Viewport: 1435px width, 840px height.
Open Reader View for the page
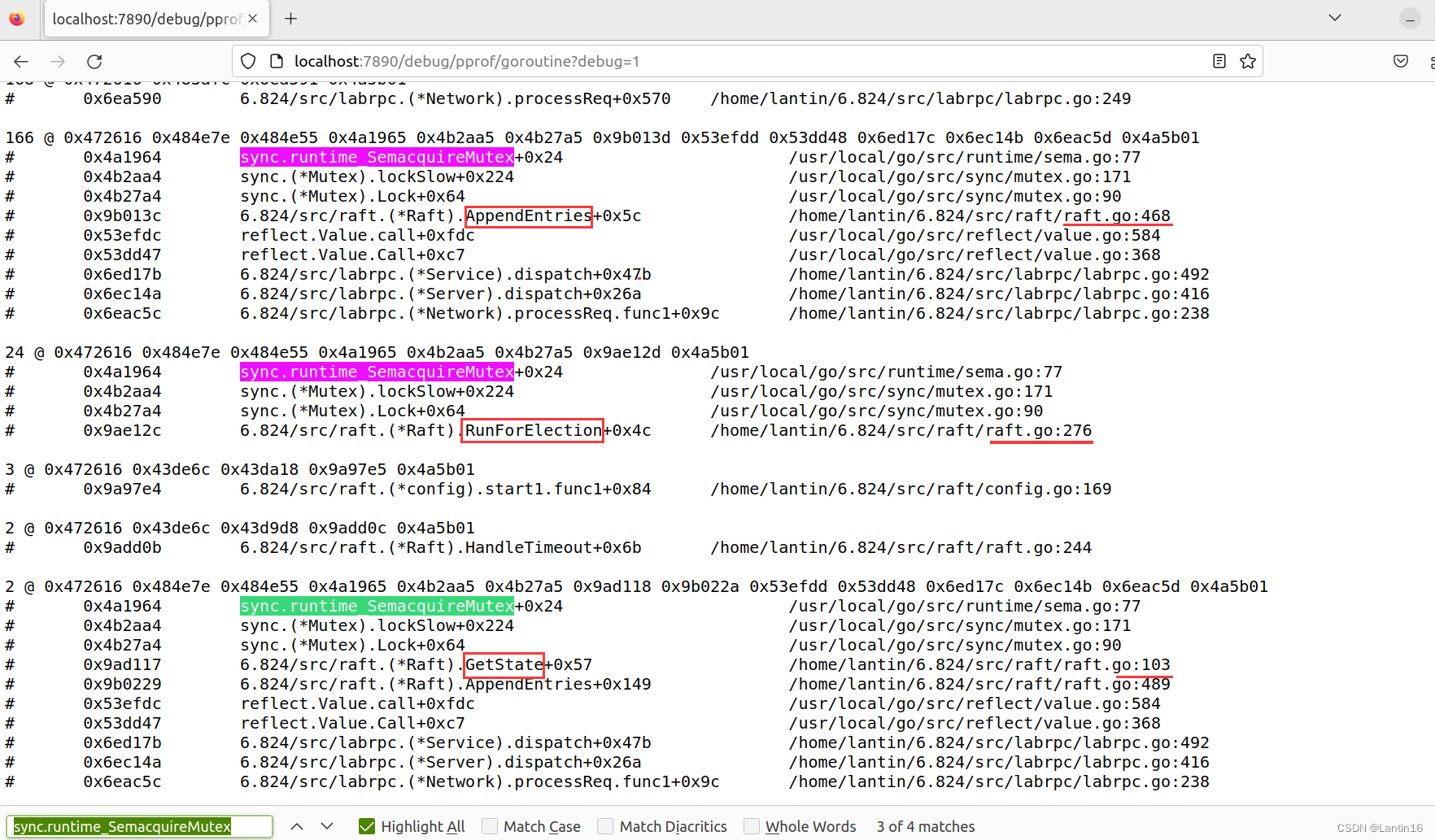click(1219, 61)
